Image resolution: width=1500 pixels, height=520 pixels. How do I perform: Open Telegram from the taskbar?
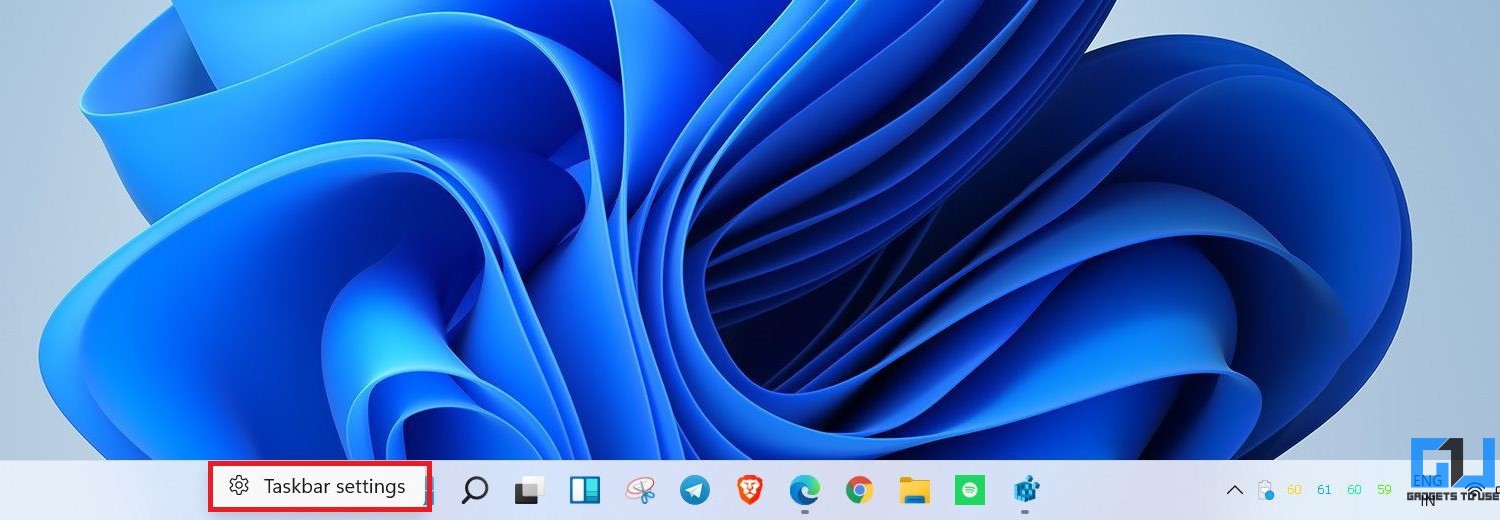coord(695,489)
